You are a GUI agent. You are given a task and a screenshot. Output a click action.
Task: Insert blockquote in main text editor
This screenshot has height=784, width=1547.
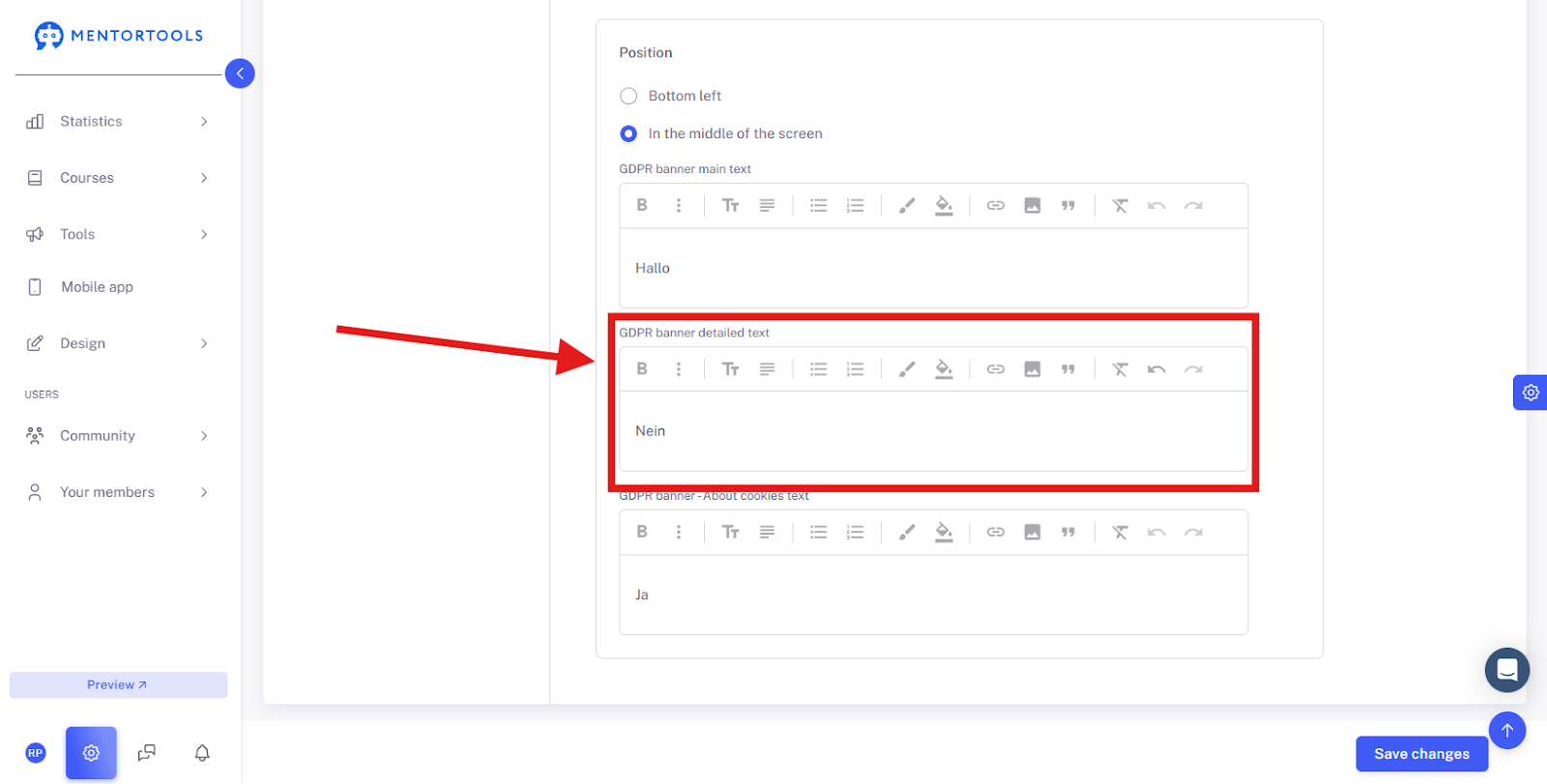[x=1068, y=205]
